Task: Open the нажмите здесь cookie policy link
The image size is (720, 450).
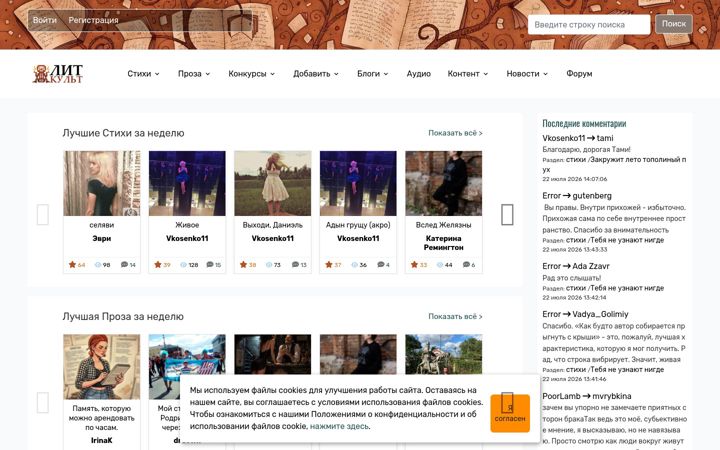Action: point(339,426)
